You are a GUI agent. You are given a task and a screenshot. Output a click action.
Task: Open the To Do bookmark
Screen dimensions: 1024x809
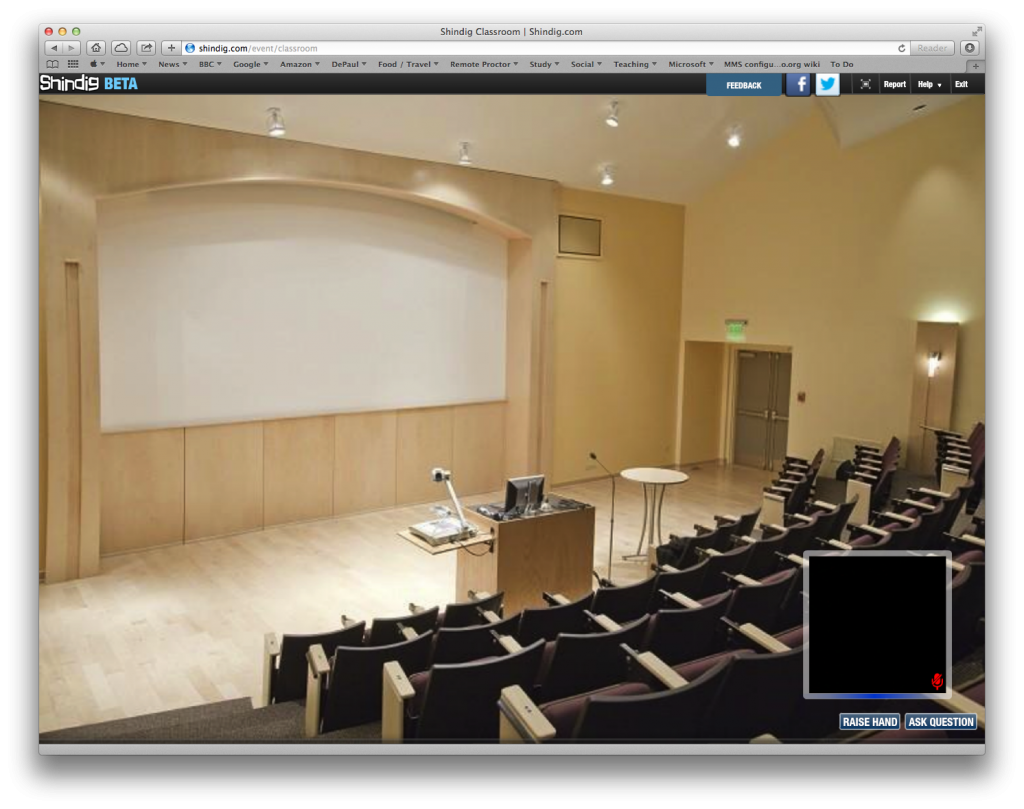click(x=841, y=64)
